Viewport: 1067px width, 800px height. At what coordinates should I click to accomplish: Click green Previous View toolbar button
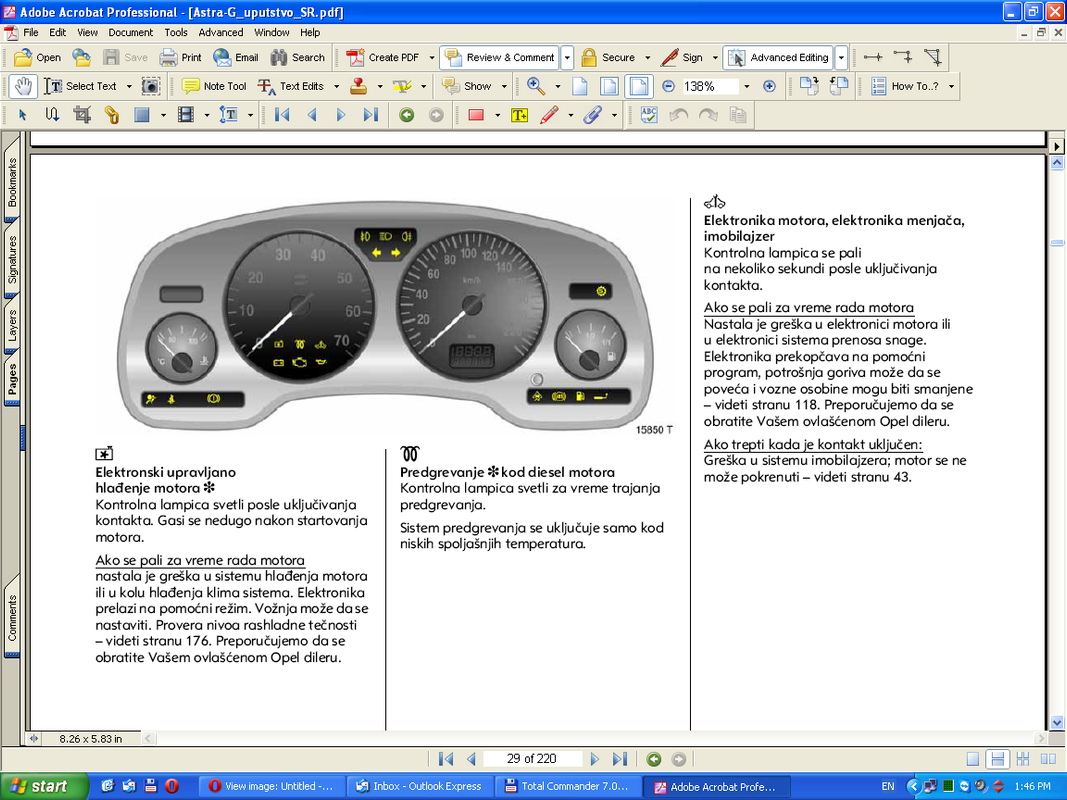[x=407, y=115]
